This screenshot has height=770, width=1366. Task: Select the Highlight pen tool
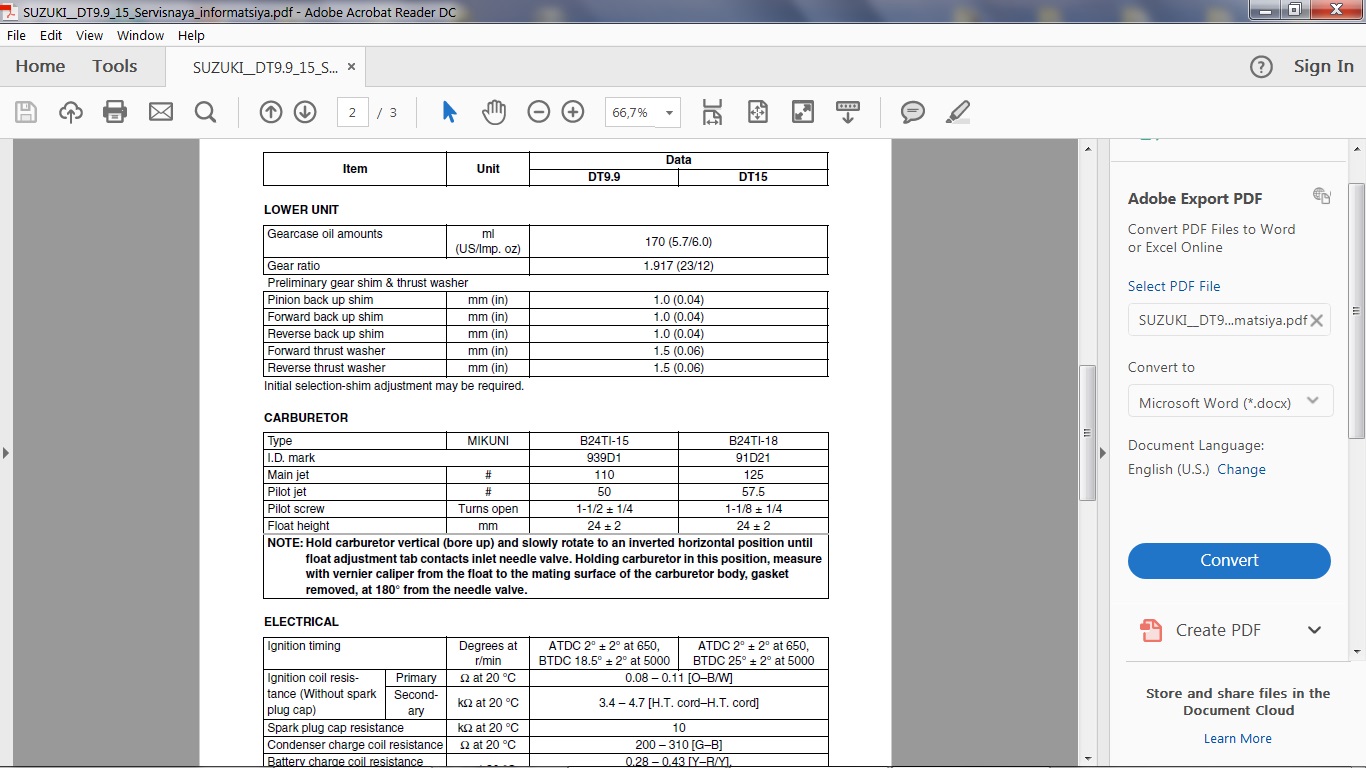coord(957,112)
